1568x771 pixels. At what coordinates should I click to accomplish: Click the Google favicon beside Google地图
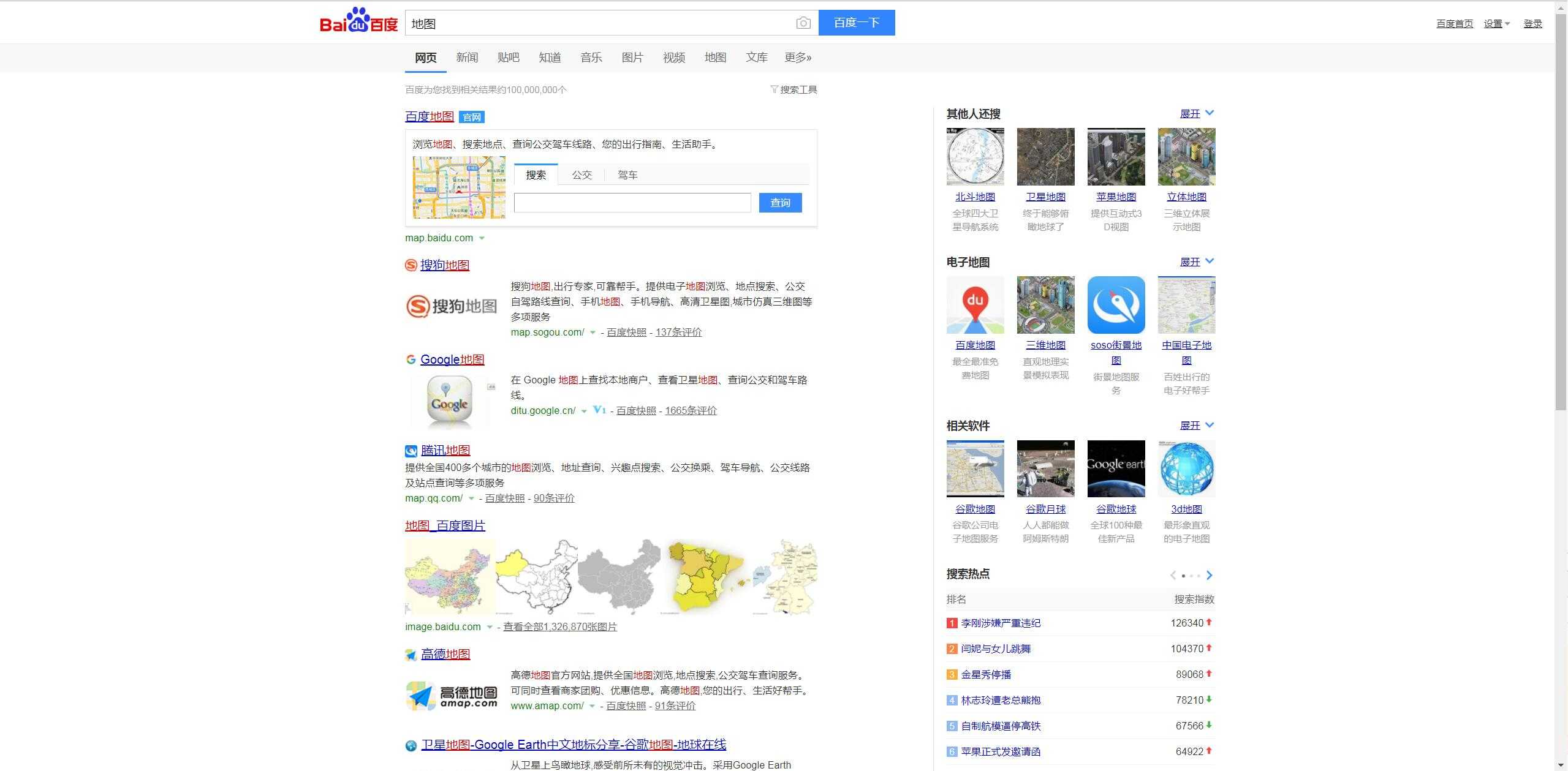coord(411,359)
